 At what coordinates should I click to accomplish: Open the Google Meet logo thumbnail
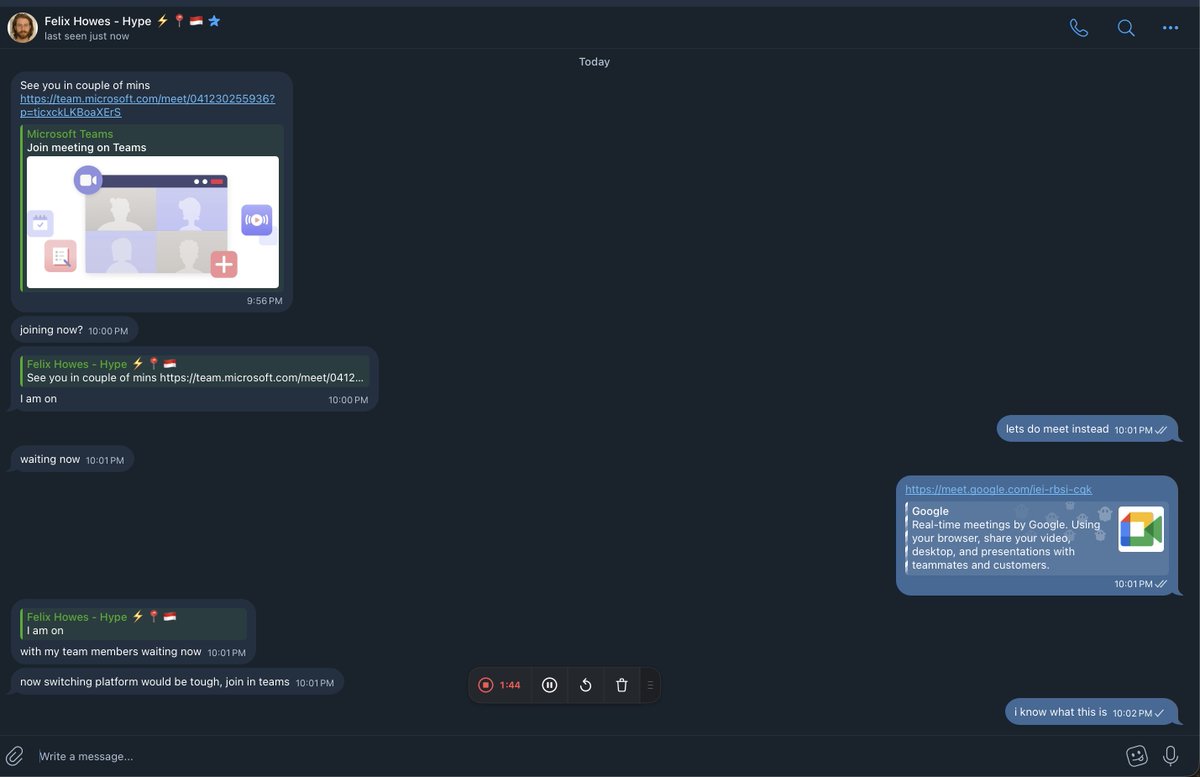point(1141,529)
